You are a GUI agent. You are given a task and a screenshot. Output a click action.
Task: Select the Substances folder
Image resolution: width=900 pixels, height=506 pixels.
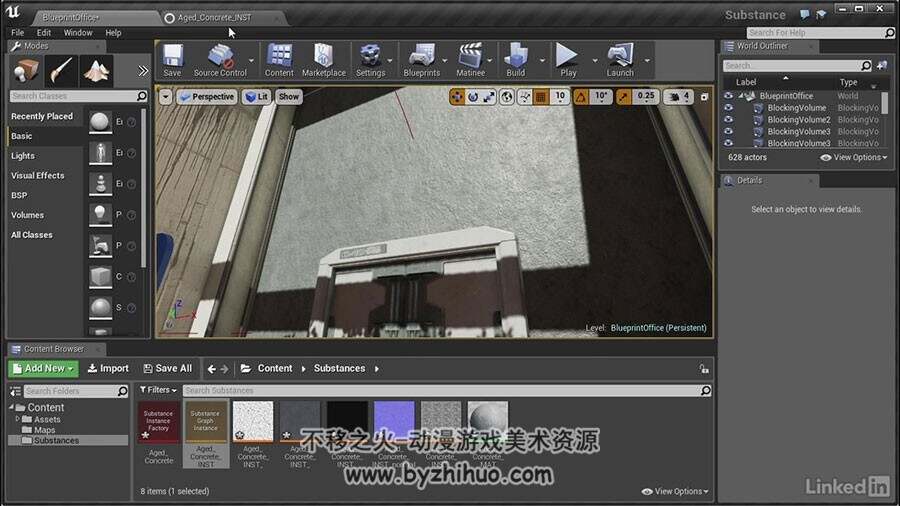point(56,440)
